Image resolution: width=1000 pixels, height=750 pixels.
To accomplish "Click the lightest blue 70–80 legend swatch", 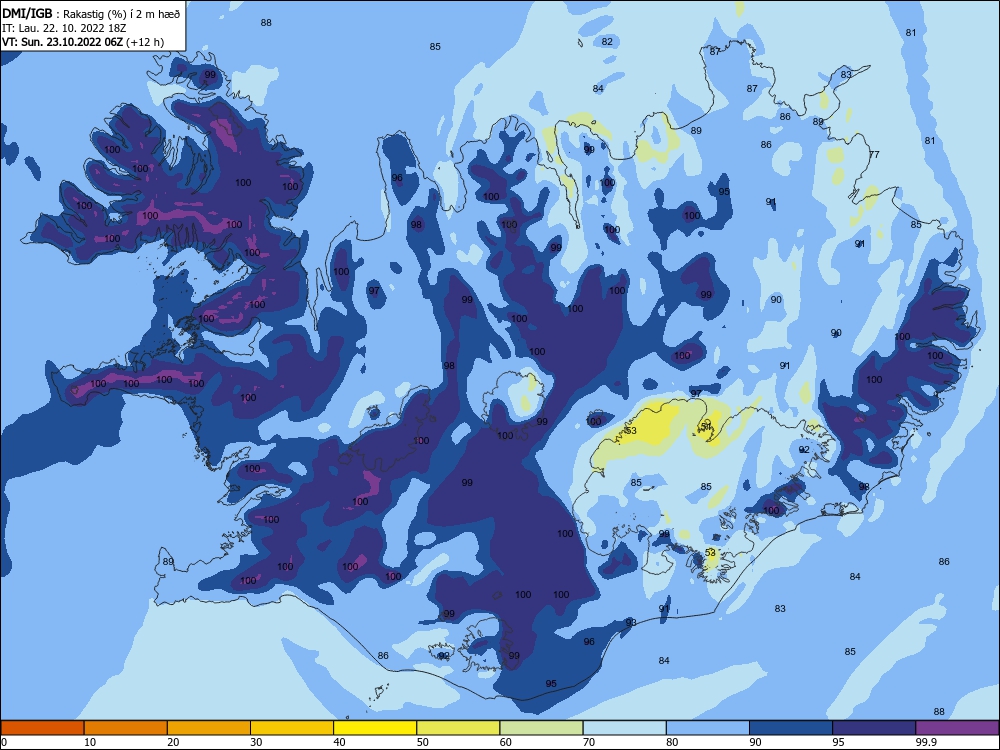I will [625, 728].
